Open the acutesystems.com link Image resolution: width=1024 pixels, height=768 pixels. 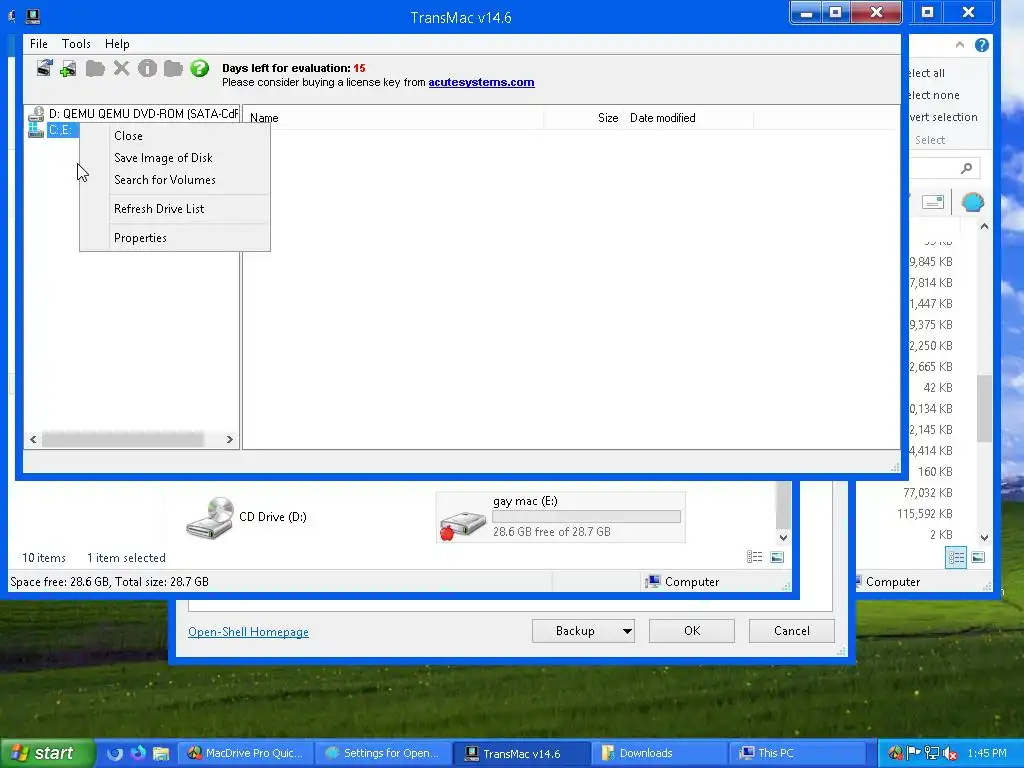point(481,82)
